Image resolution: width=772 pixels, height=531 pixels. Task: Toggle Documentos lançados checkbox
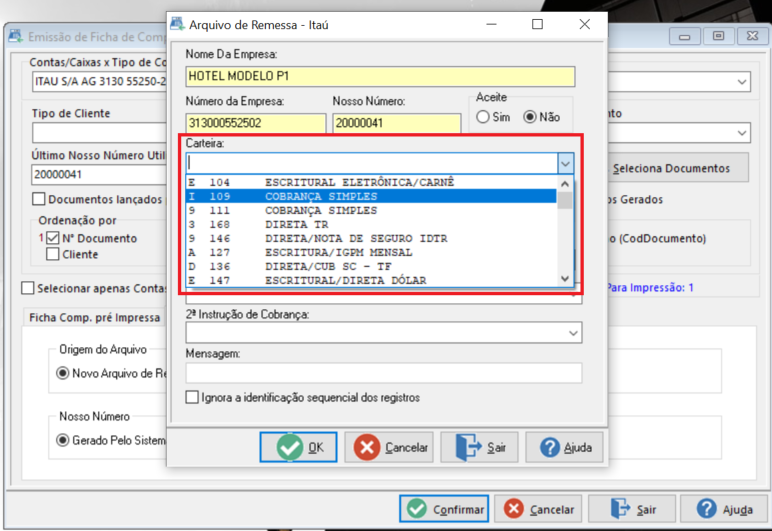38,199
